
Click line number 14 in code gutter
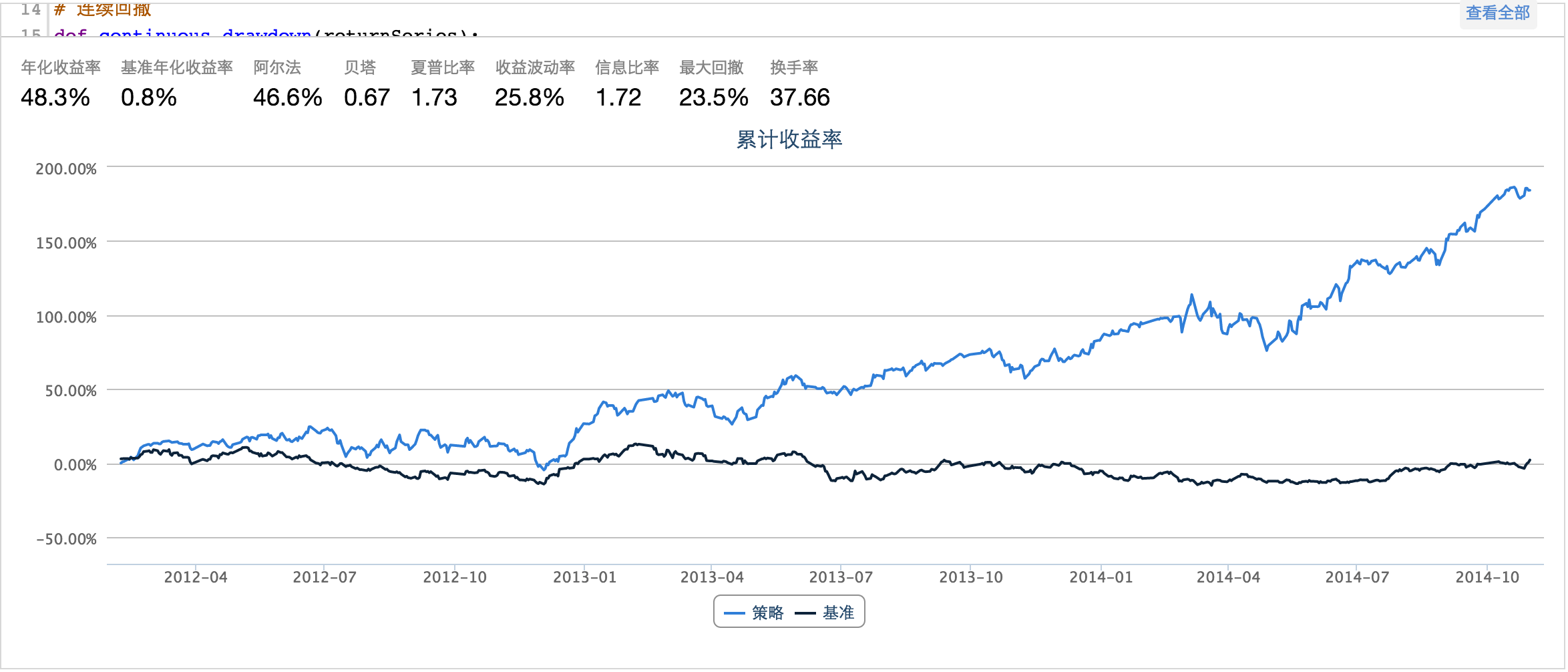coord(31,9)
